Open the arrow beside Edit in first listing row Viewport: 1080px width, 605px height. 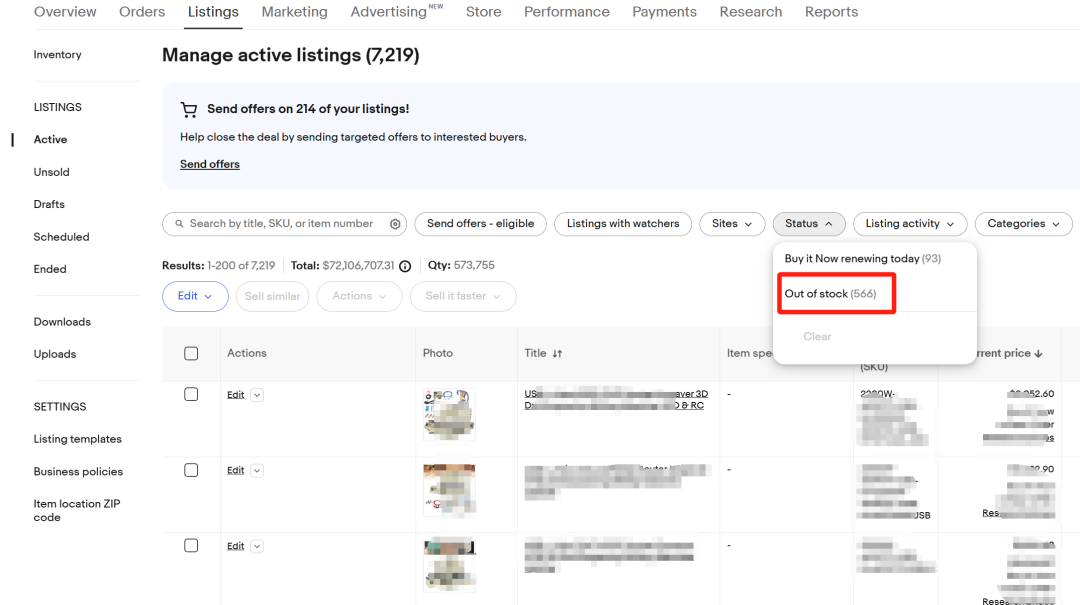pyautogui.click(x=257, y=395)
